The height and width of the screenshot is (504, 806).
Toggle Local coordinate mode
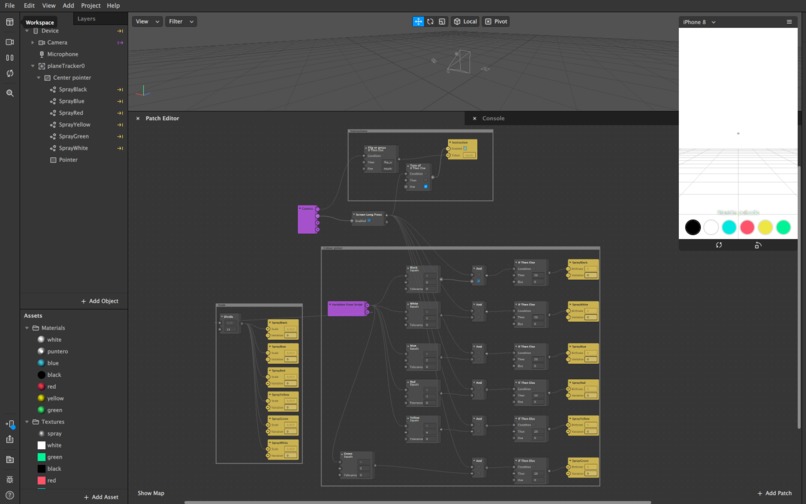point(465,22)
